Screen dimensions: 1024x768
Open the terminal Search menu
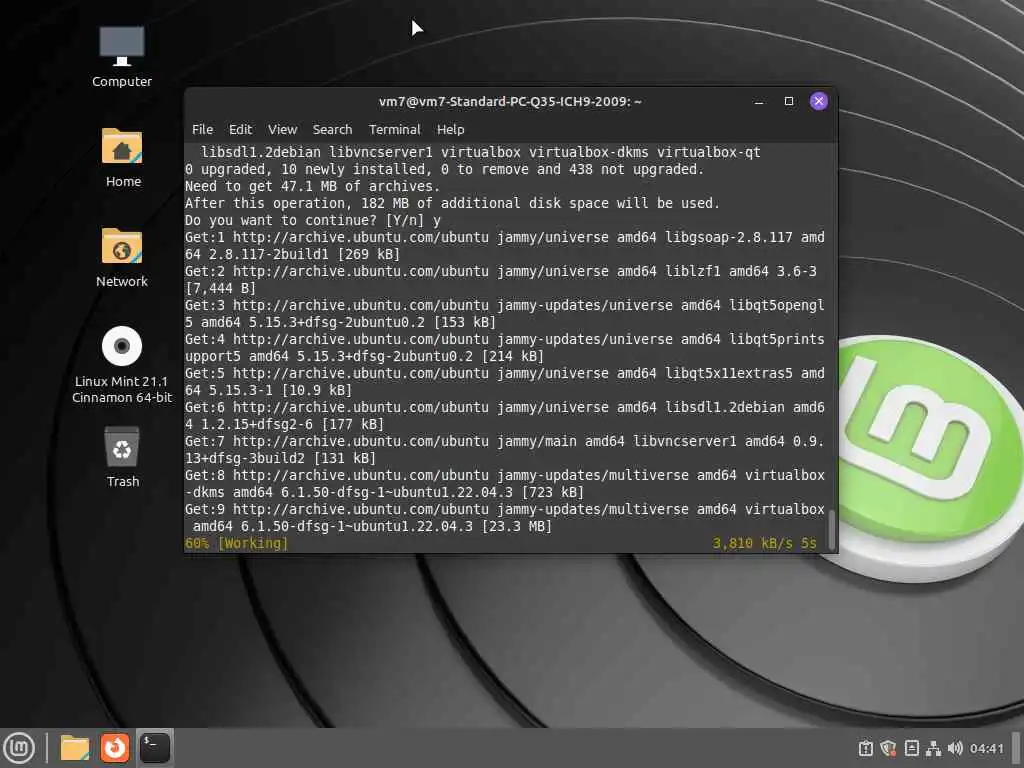point(332,129)
